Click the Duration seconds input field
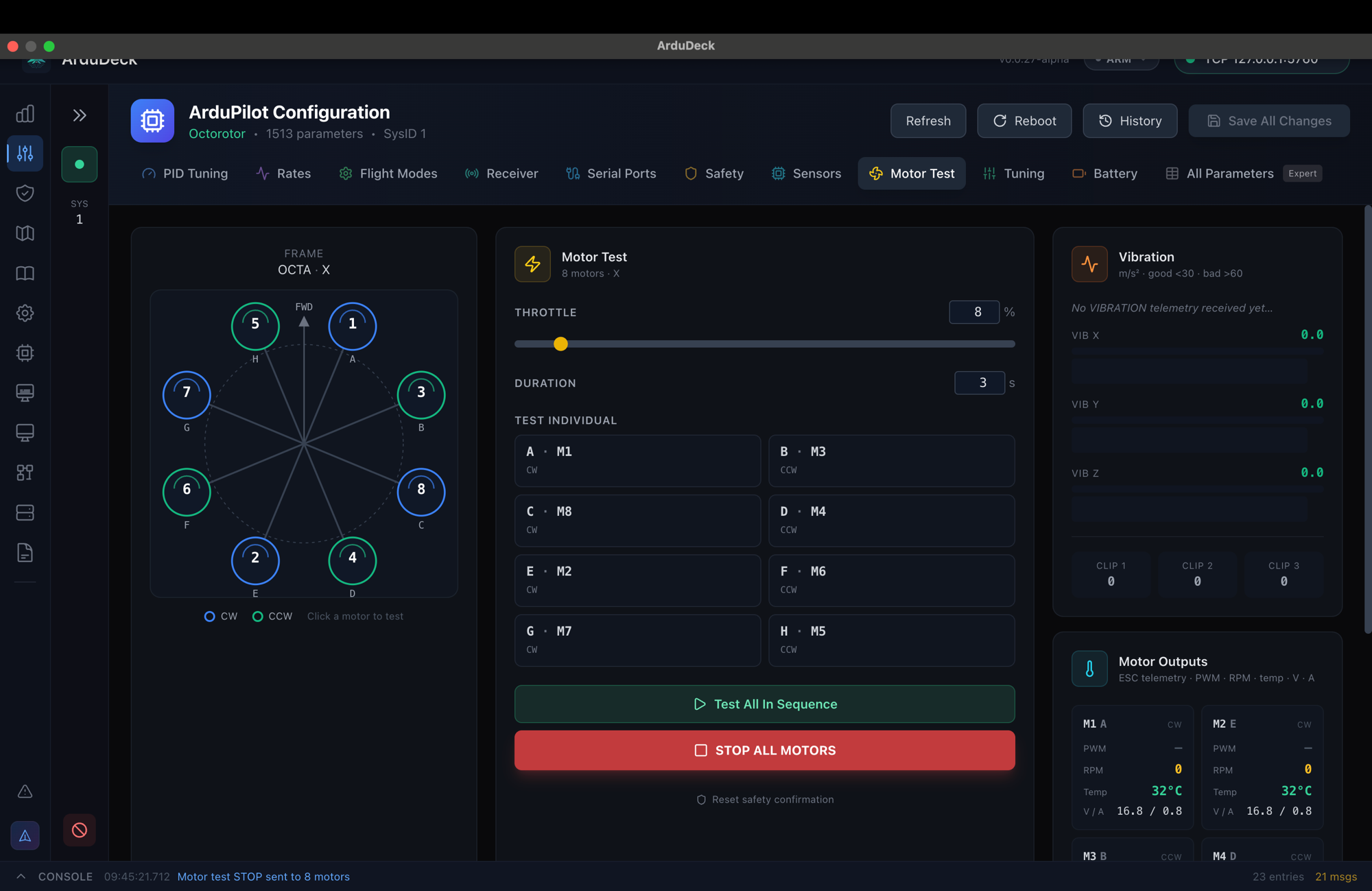The image size is (1372, 891). [979, 383]
